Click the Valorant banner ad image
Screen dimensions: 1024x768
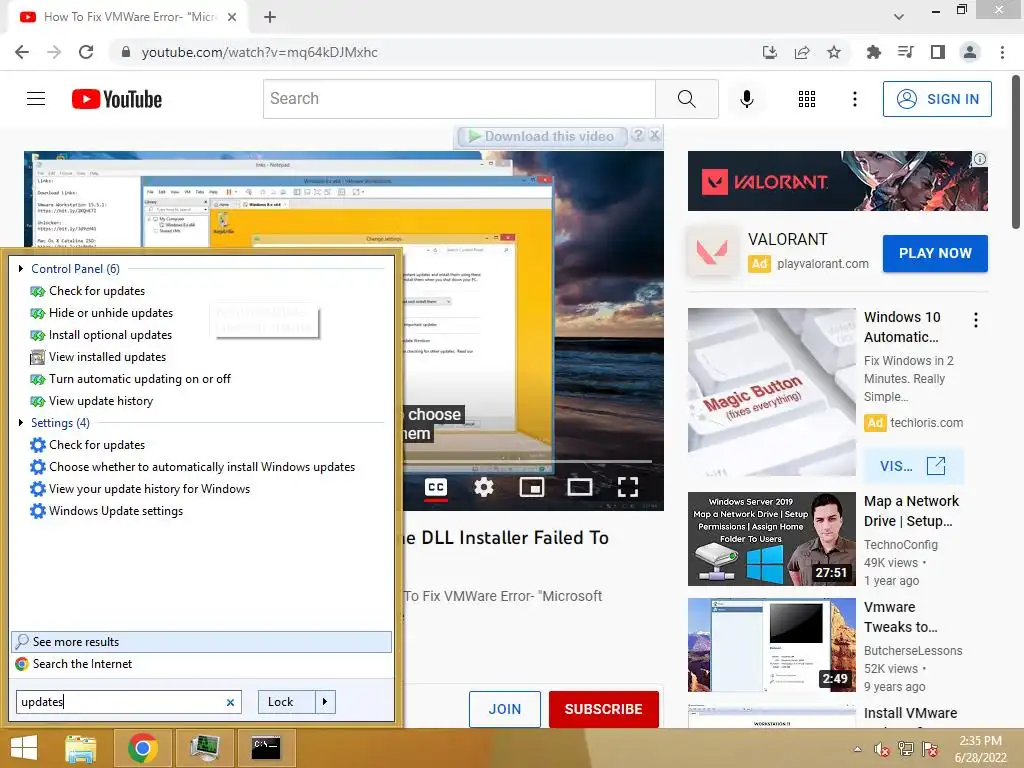837,181
